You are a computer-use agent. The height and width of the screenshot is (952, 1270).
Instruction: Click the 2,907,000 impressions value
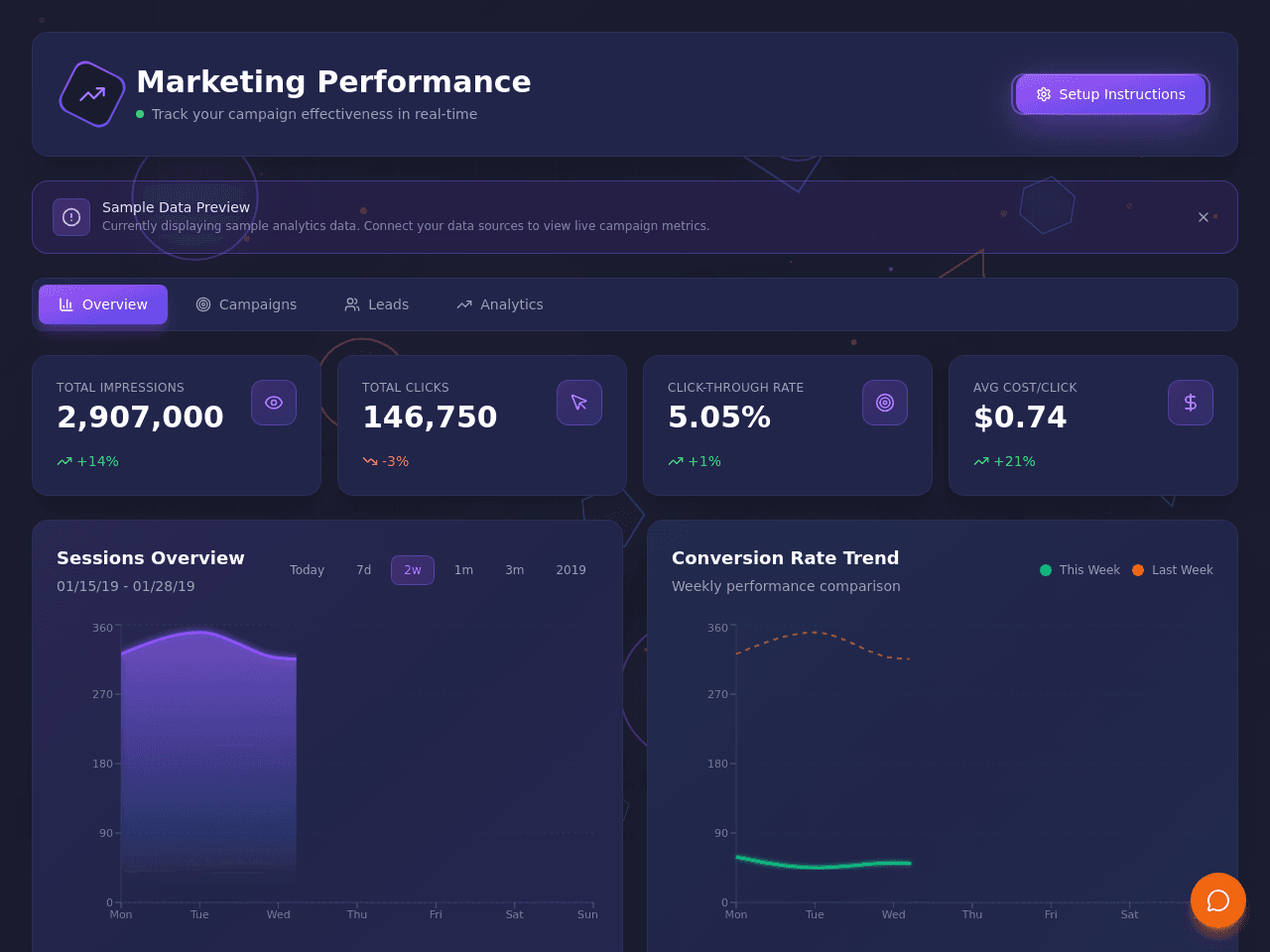coord(140,417)
